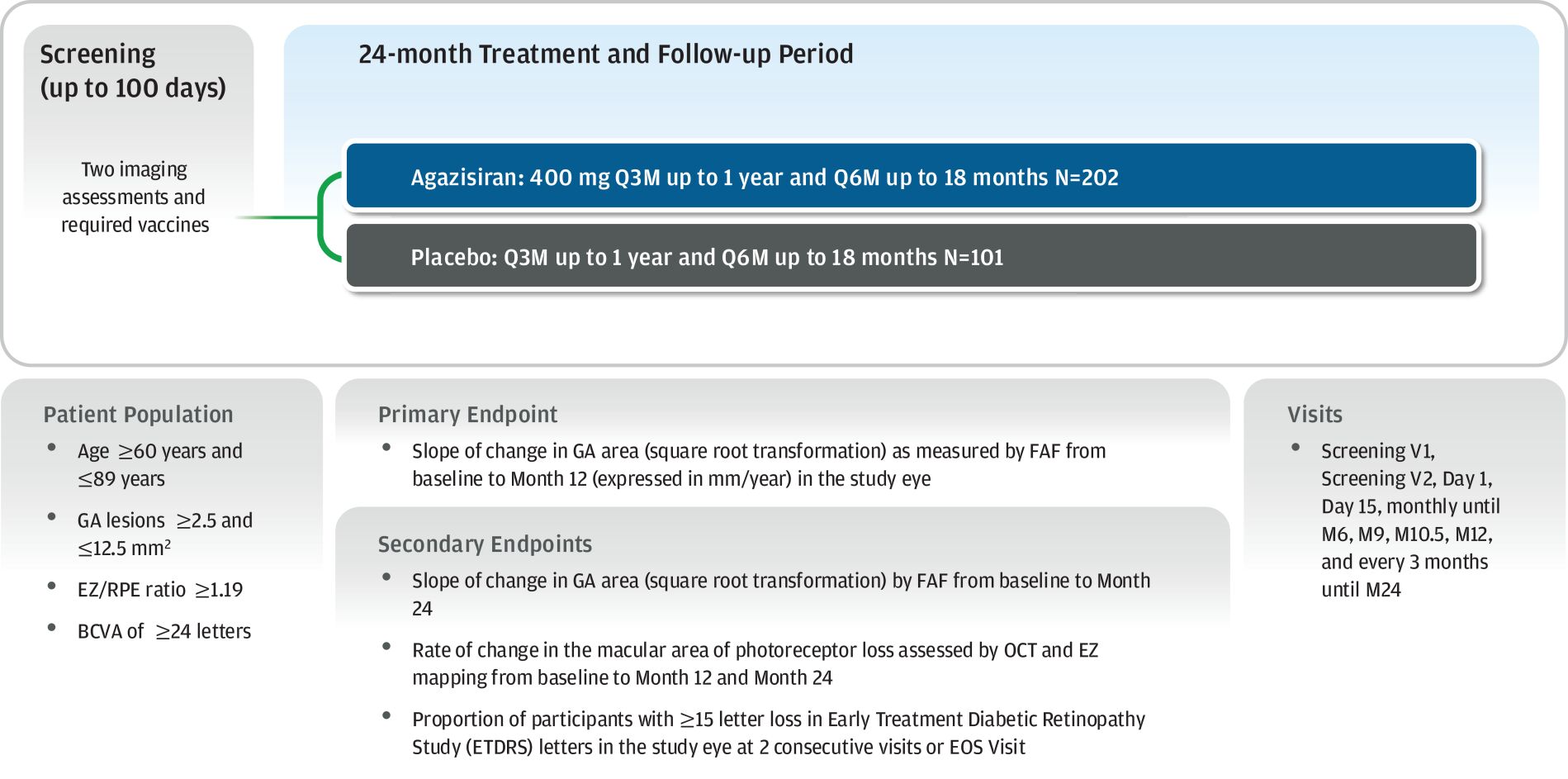
Task: Click the Two imaging assessments and required vaccines text
Action: (x=135, y=197)
